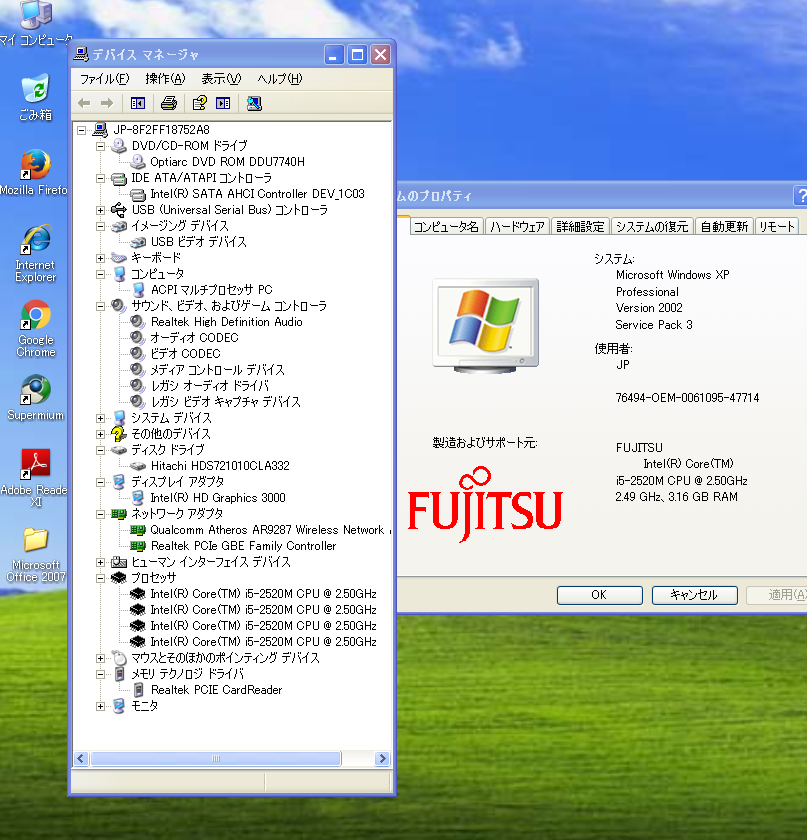Screen dimensions: 807x840
Task: Click OK in System Properties dialog
Action: 599,595
